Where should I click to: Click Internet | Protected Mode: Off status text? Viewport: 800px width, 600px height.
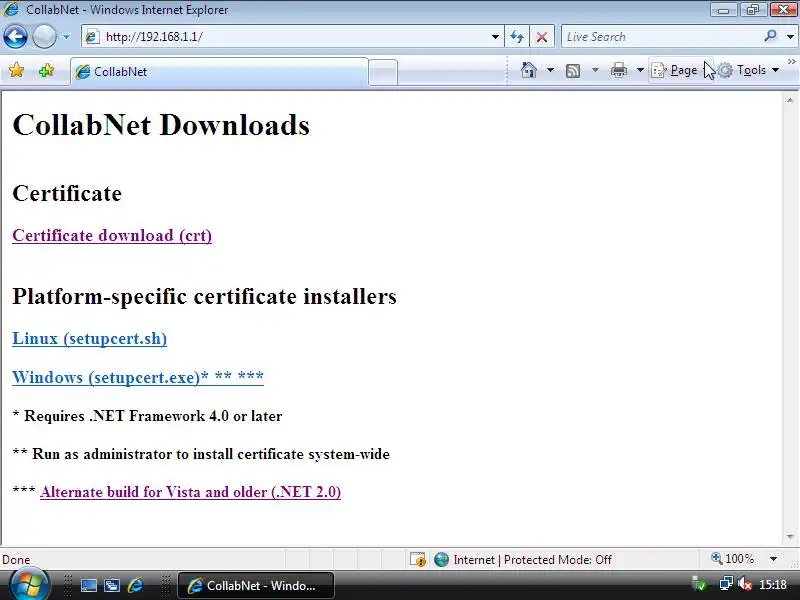pyautogui.click(x=532, y=560)
